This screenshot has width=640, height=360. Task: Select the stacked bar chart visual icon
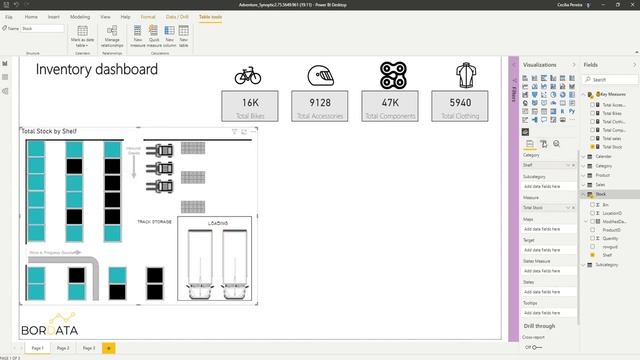click(525, 78)
